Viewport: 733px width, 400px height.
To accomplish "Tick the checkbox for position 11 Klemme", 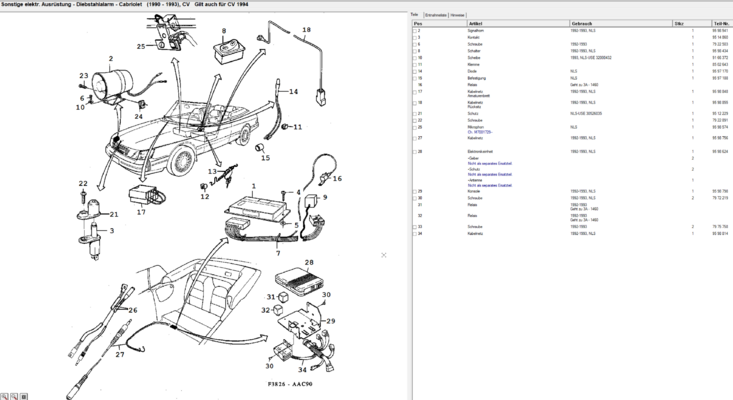I will click(x=415, y=64).
